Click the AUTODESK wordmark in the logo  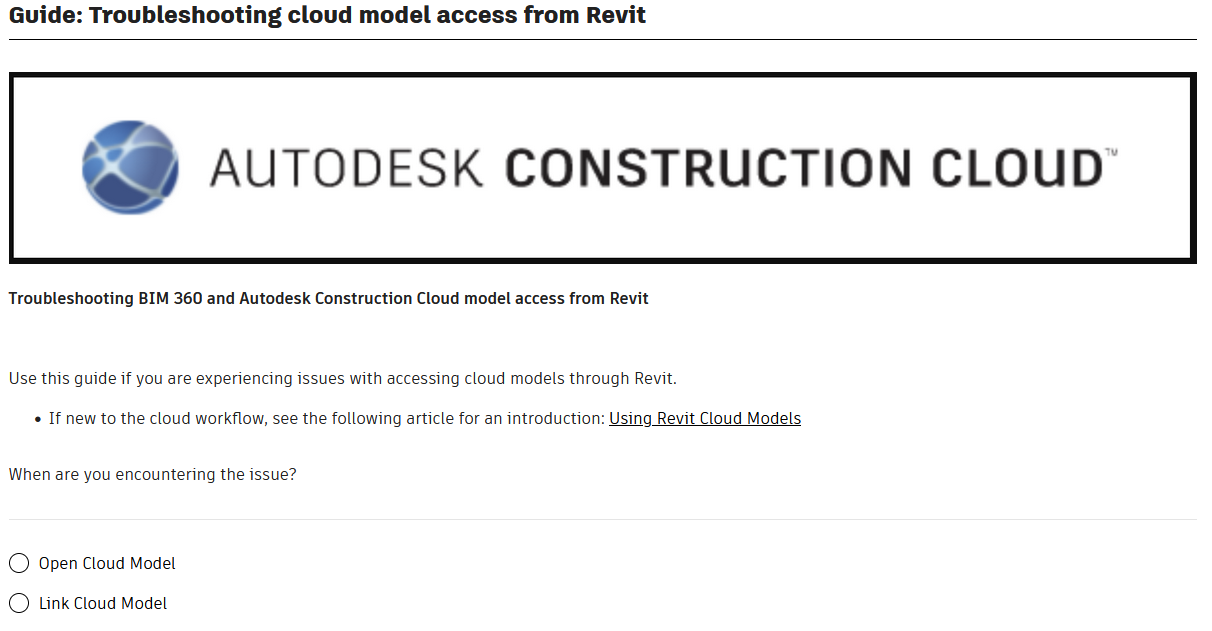click(347, 167)
